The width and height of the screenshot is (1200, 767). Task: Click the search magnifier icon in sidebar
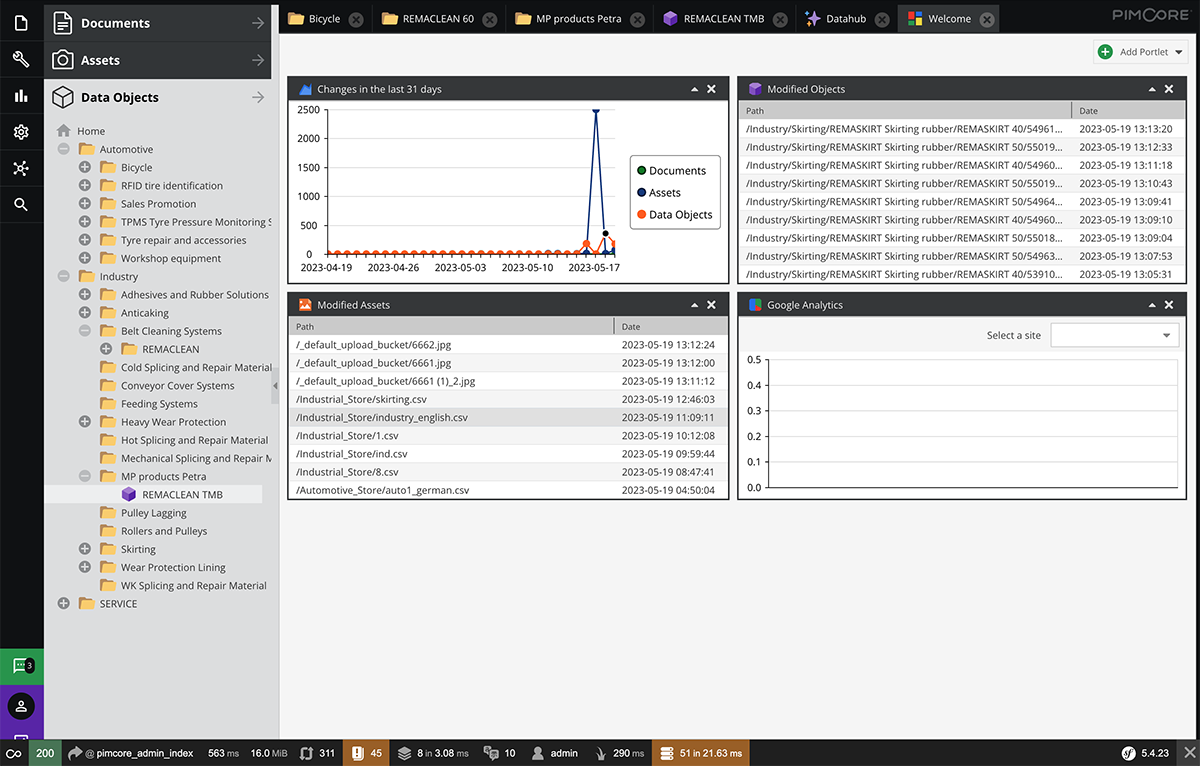tap(21, 205)
